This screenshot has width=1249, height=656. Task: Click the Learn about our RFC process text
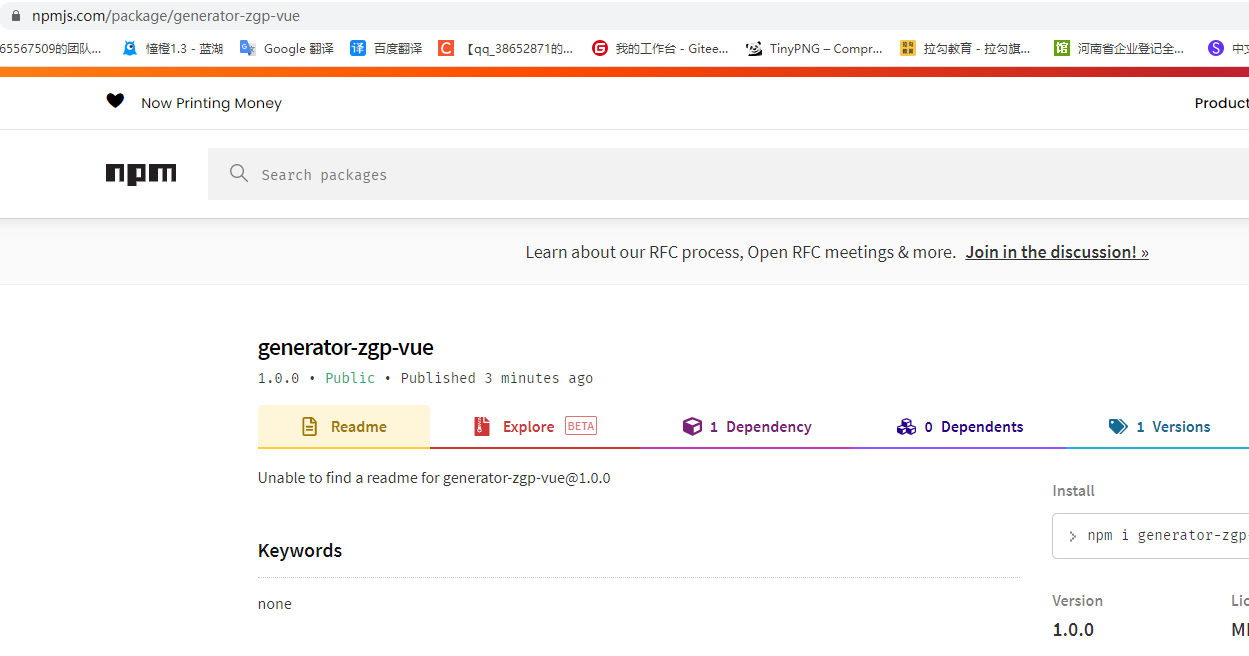[740, 252]
